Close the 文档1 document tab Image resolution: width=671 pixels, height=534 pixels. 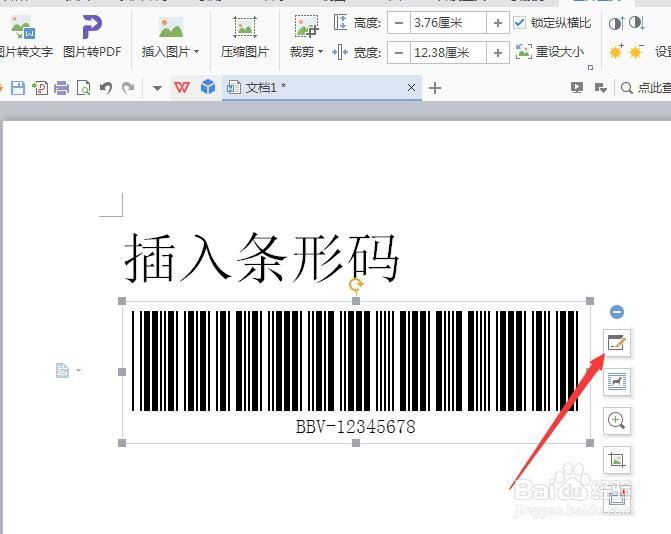click(x=411, y=88)
